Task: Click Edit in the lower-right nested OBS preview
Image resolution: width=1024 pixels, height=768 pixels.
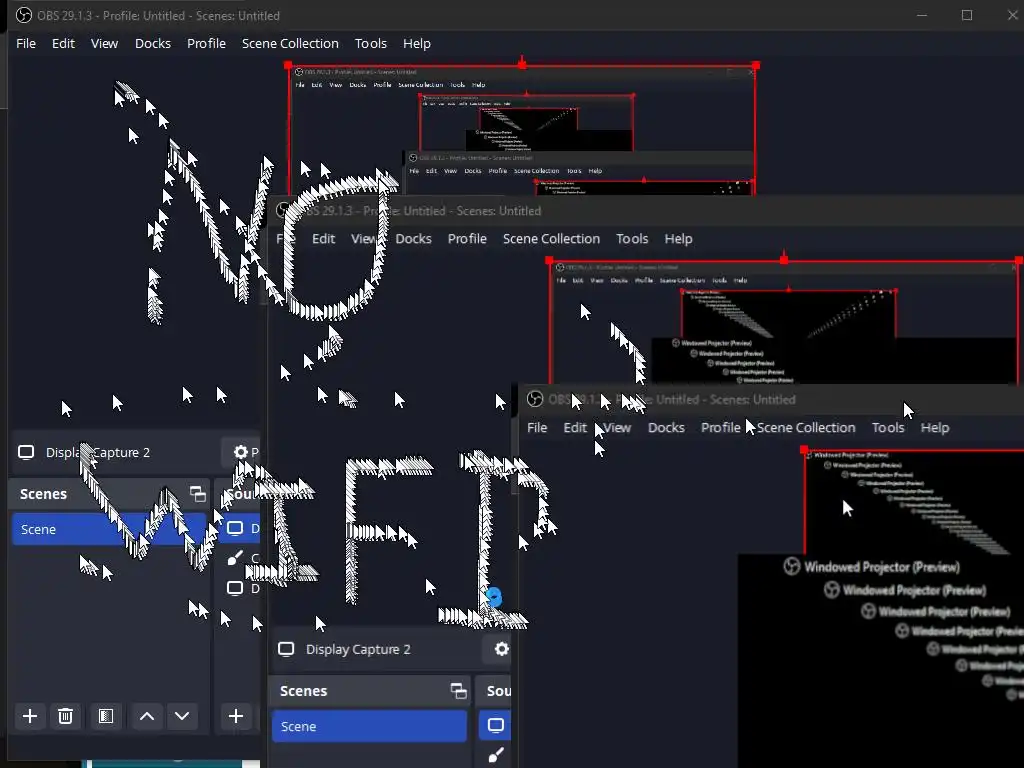Action: (x=575, y=427)
